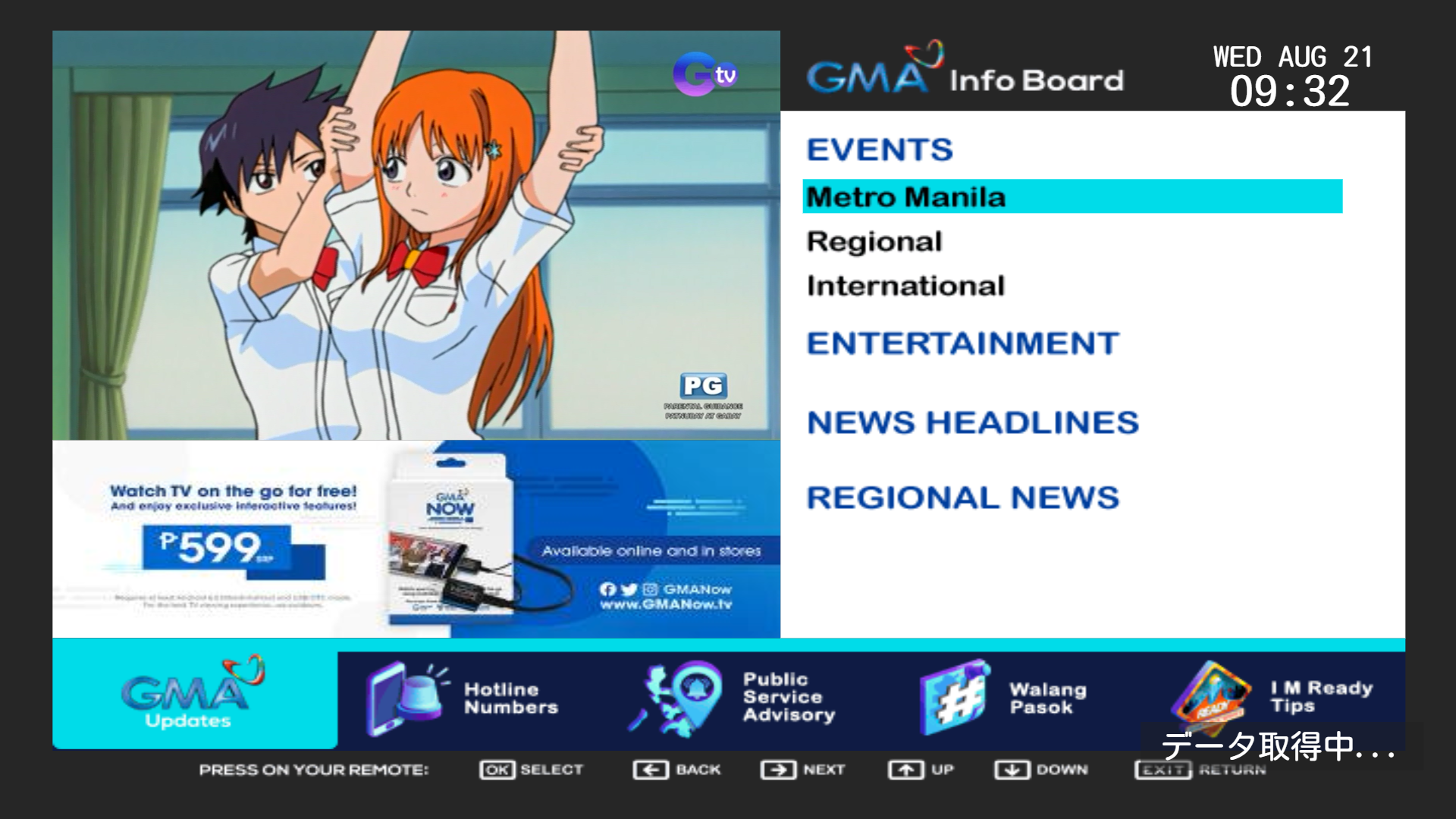Click the 'Available online and in stores' banner
The width and height of the screenshot is (1456, 819).
point(651,551)
